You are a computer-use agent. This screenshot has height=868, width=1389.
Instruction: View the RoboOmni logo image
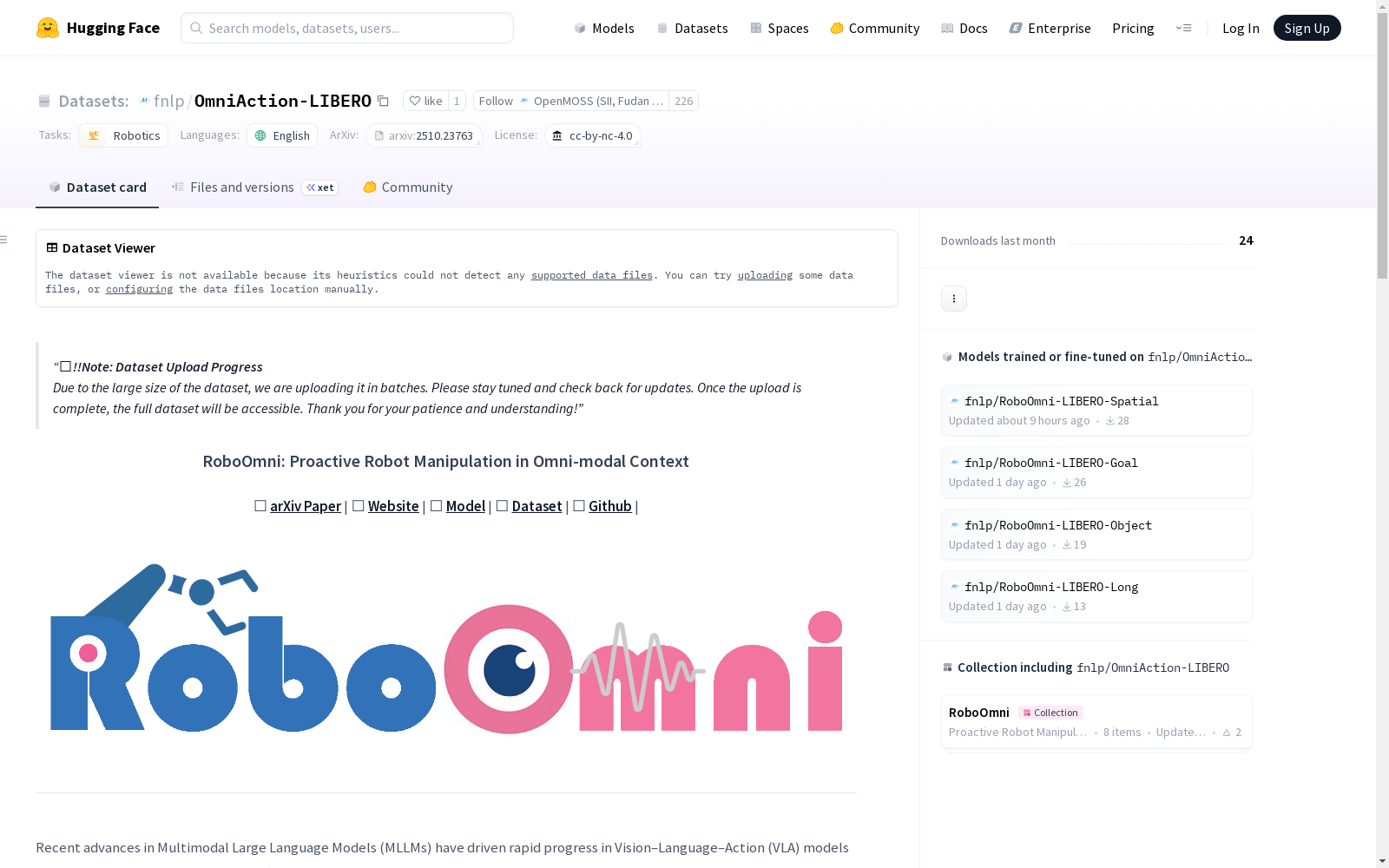[x=446, y=648]
